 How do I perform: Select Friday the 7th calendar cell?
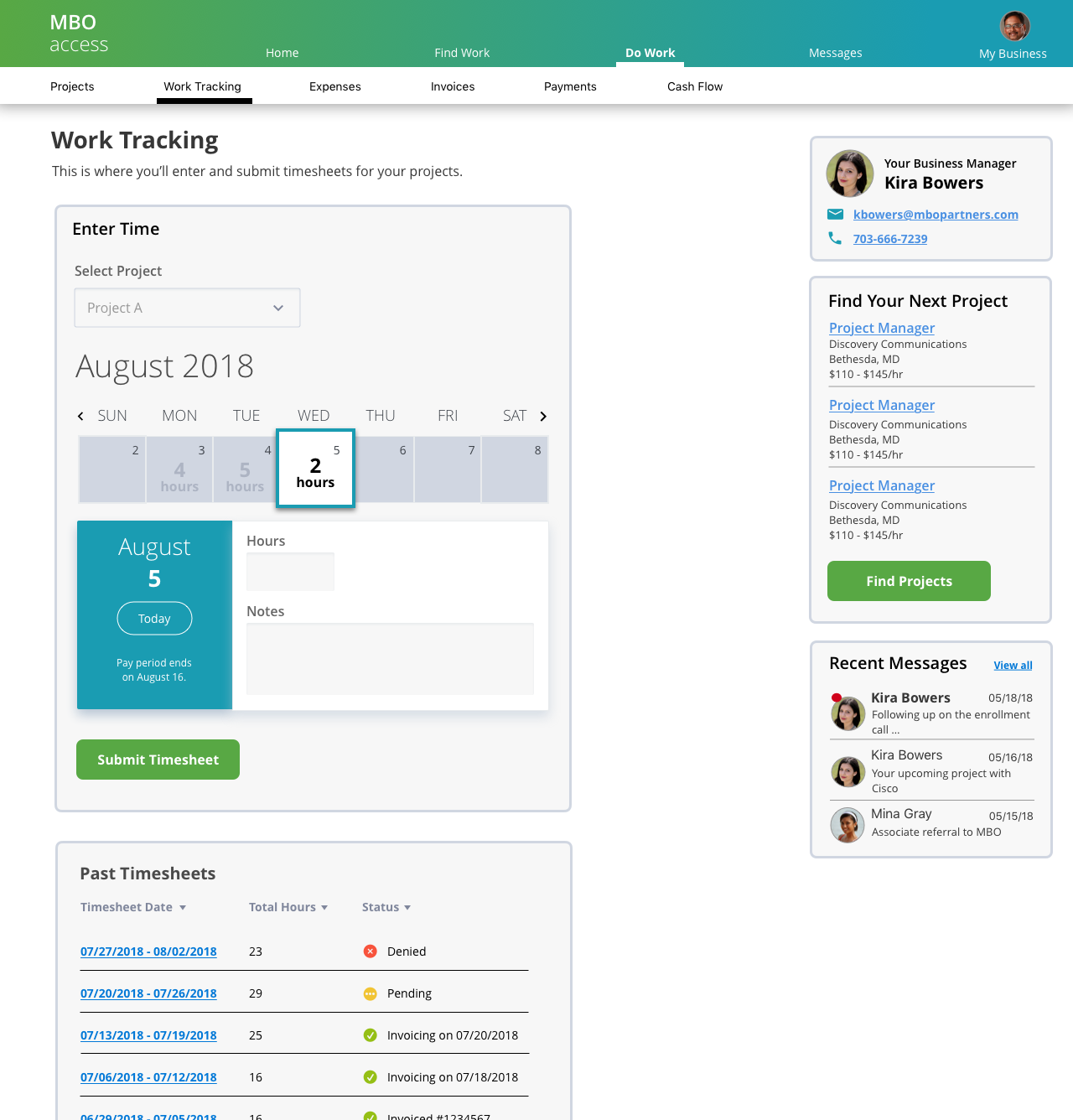(448, 469)
